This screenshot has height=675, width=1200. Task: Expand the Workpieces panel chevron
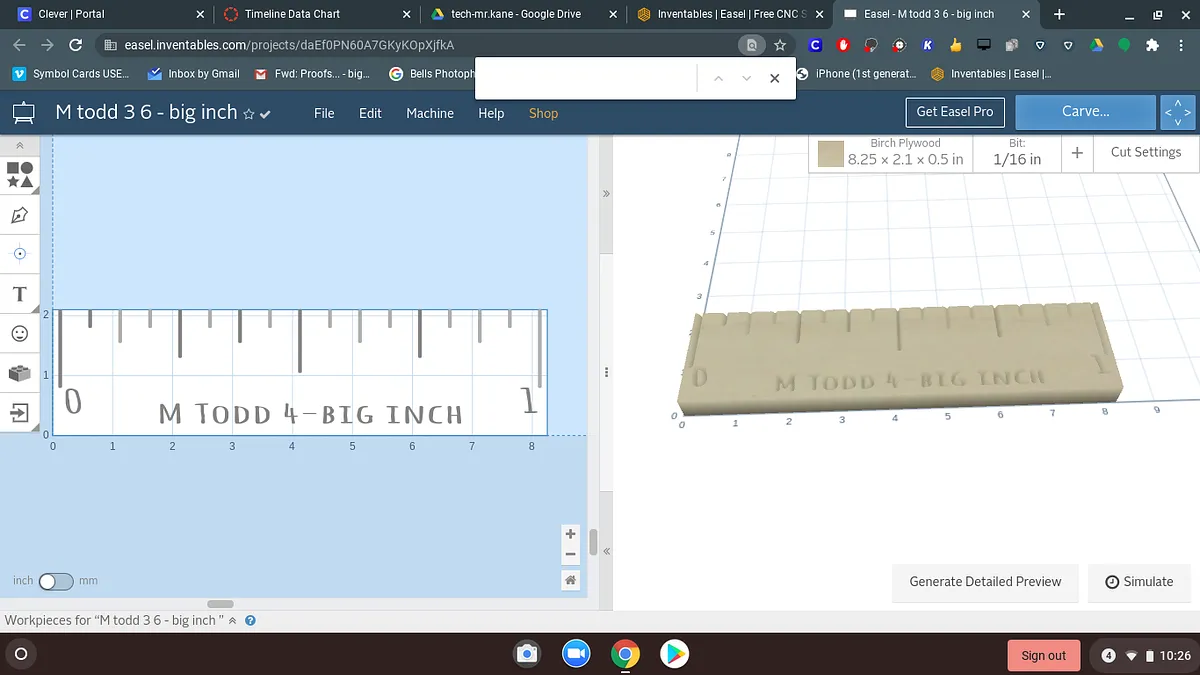(233, 620)
